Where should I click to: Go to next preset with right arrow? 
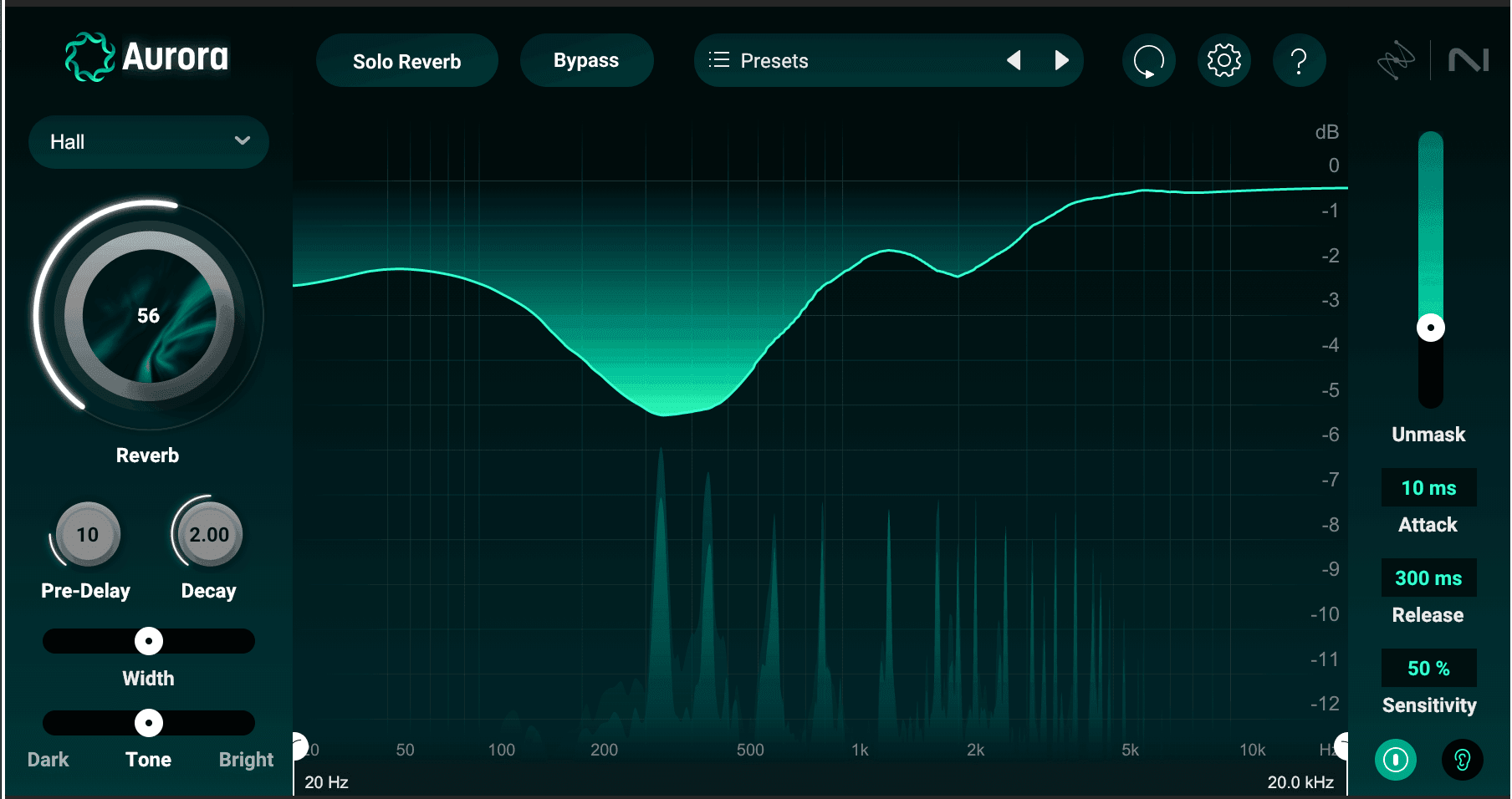click(1062, 60)
